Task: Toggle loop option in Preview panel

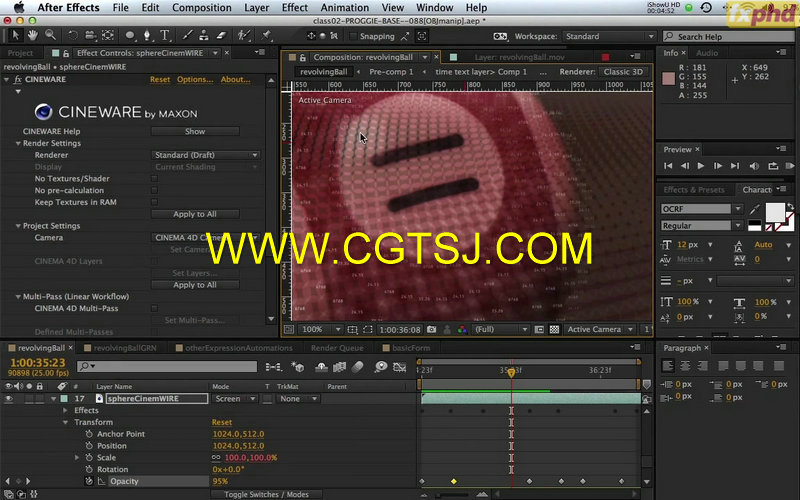Action: coord(773,166)
